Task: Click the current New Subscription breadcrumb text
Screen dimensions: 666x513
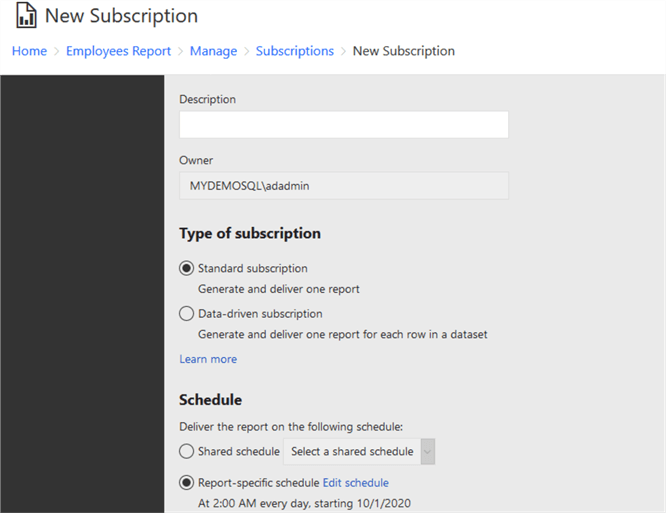Action: coord(403,51)
